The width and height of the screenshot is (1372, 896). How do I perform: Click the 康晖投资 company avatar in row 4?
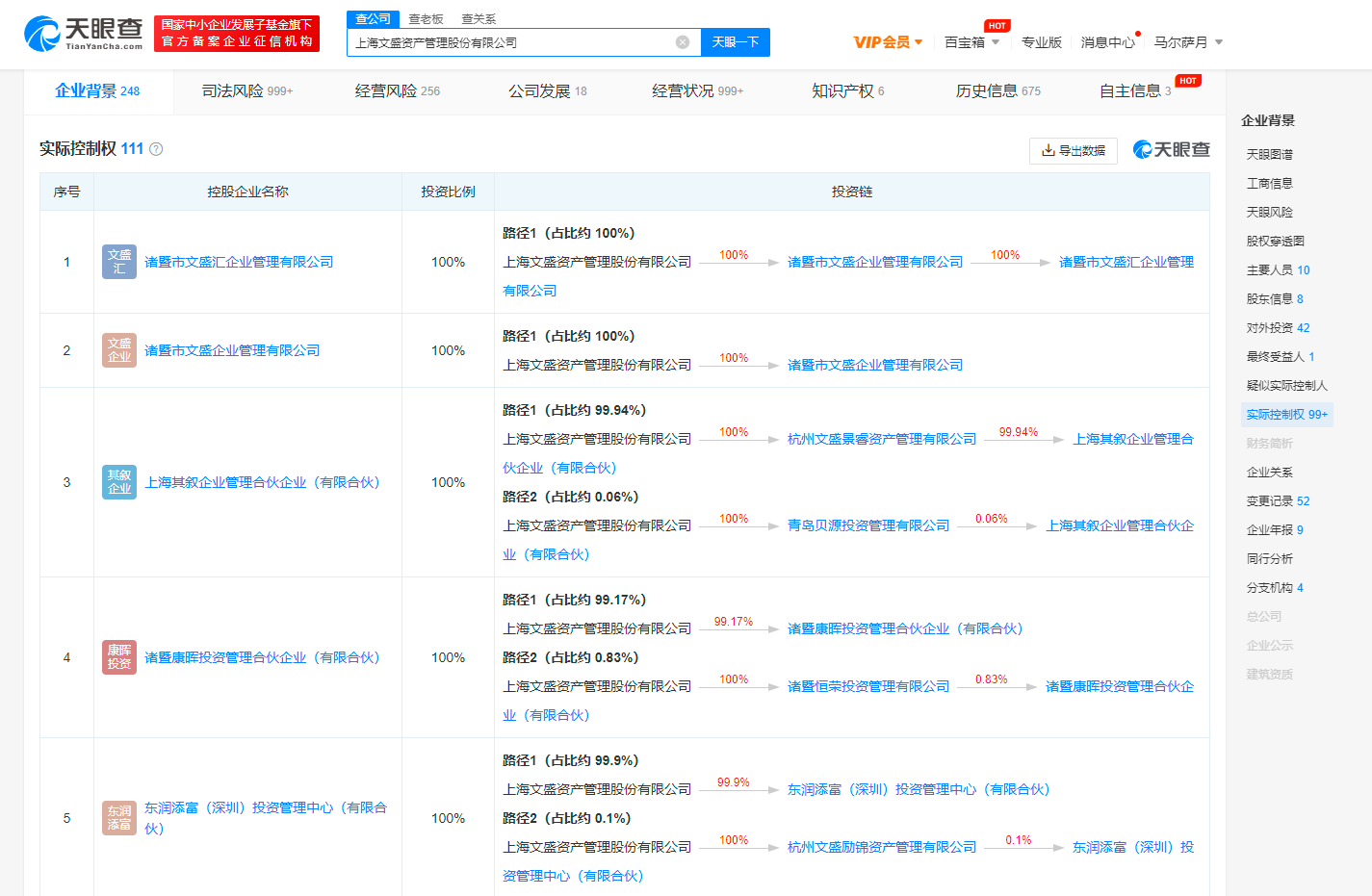tap(119, 657)
